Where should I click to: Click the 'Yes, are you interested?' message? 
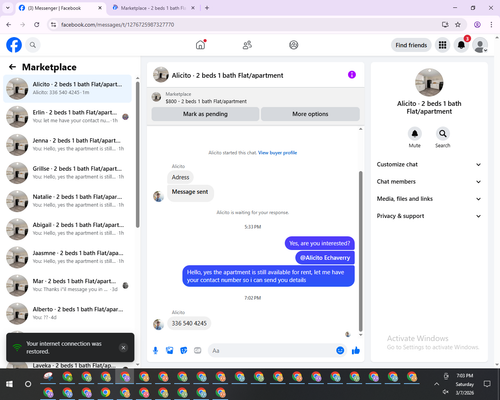(x=320, y=243)
